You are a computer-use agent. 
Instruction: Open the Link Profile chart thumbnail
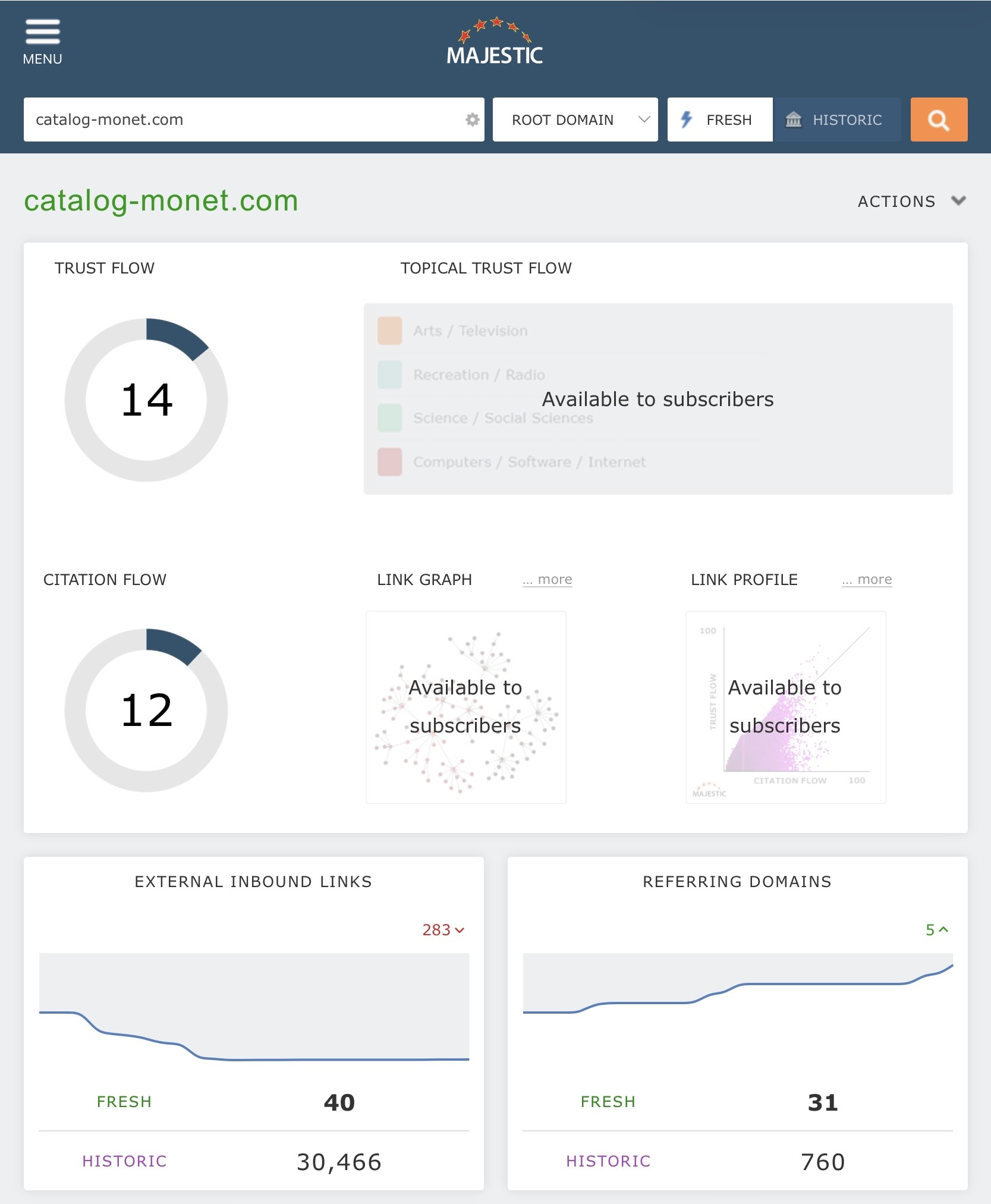786,707
